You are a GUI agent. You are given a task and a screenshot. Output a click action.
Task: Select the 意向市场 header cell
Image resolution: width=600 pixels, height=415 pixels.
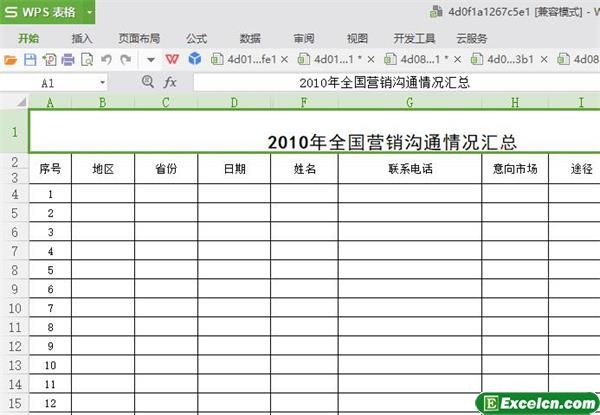(x=515, y=168)
